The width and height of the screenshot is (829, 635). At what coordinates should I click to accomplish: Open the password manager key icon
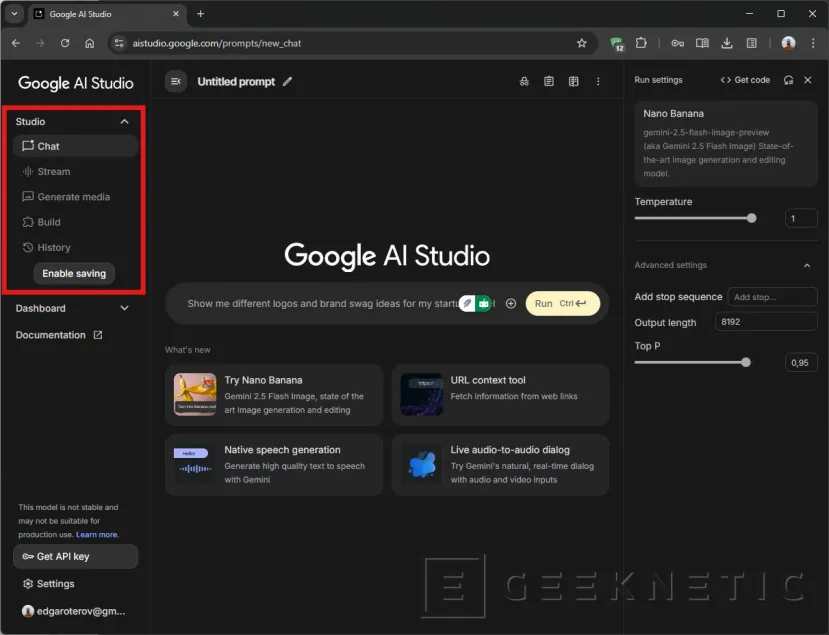point(677,43)
